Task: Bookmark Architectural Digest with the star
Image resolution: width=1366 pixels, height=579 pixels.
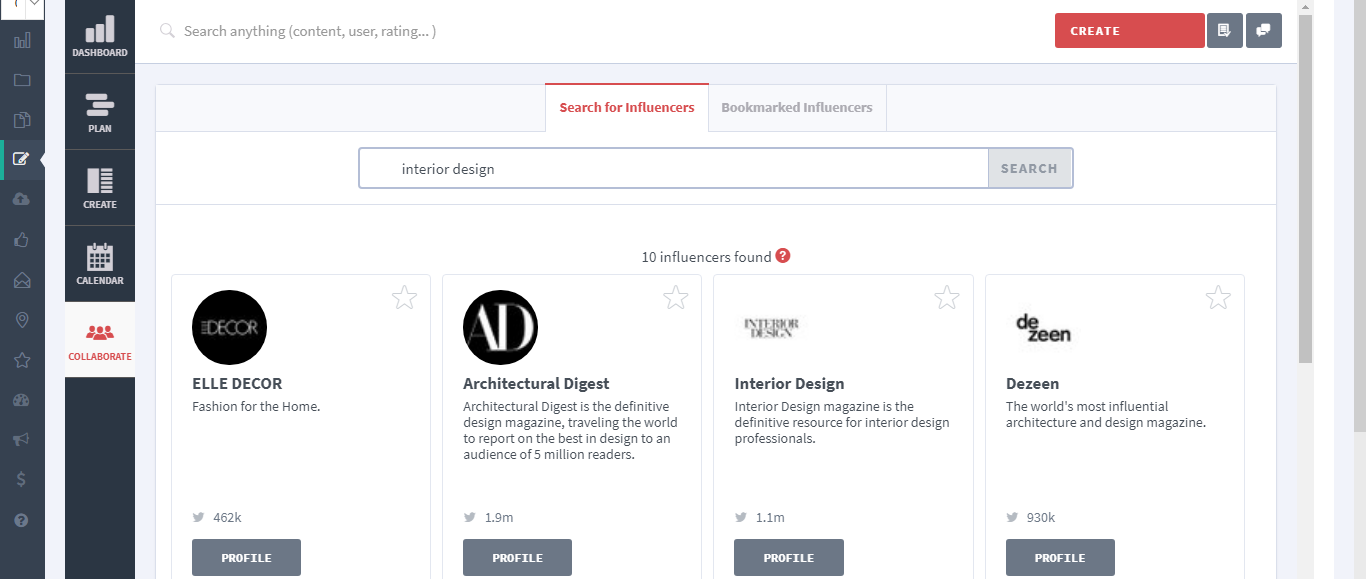Action: click(x=675, y=297)
